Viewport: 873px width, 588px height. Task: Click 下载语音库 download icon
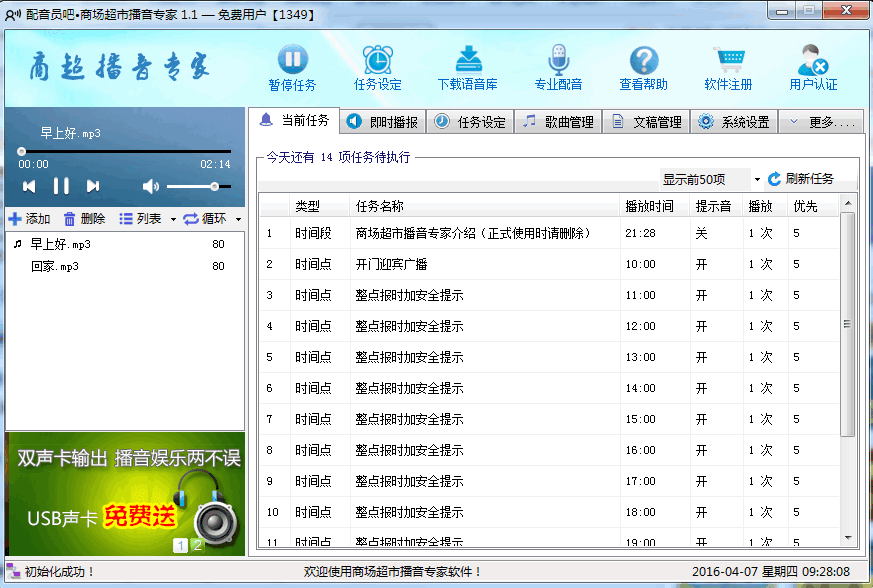[468, 60]
